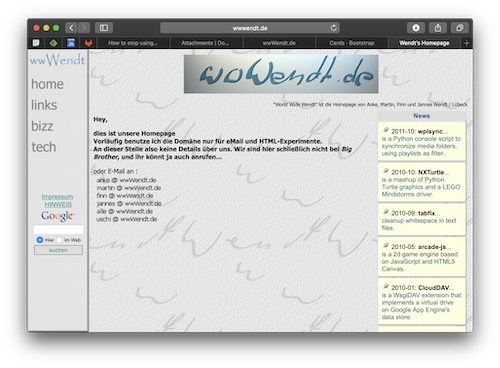Open the green diamond pinned tab
The width and height of the screenshot is (500, 368).
[53, 43]
